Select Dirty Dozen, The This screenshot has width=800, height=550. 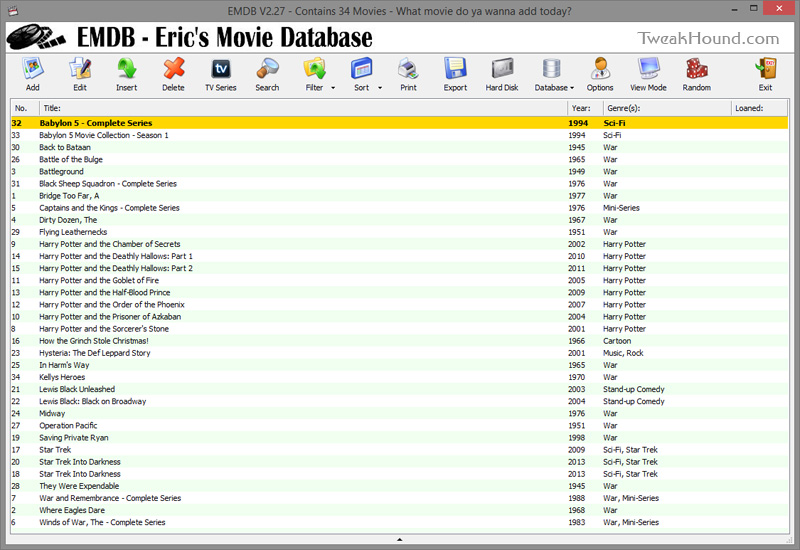pos(399,220)
